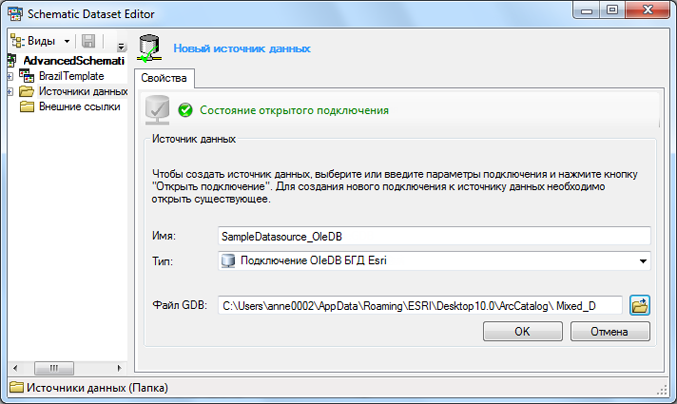The height and width of the screenshot is (404, 677).
Task: Expand the BrazilTemplate tree node
Action: coord(10,77)
